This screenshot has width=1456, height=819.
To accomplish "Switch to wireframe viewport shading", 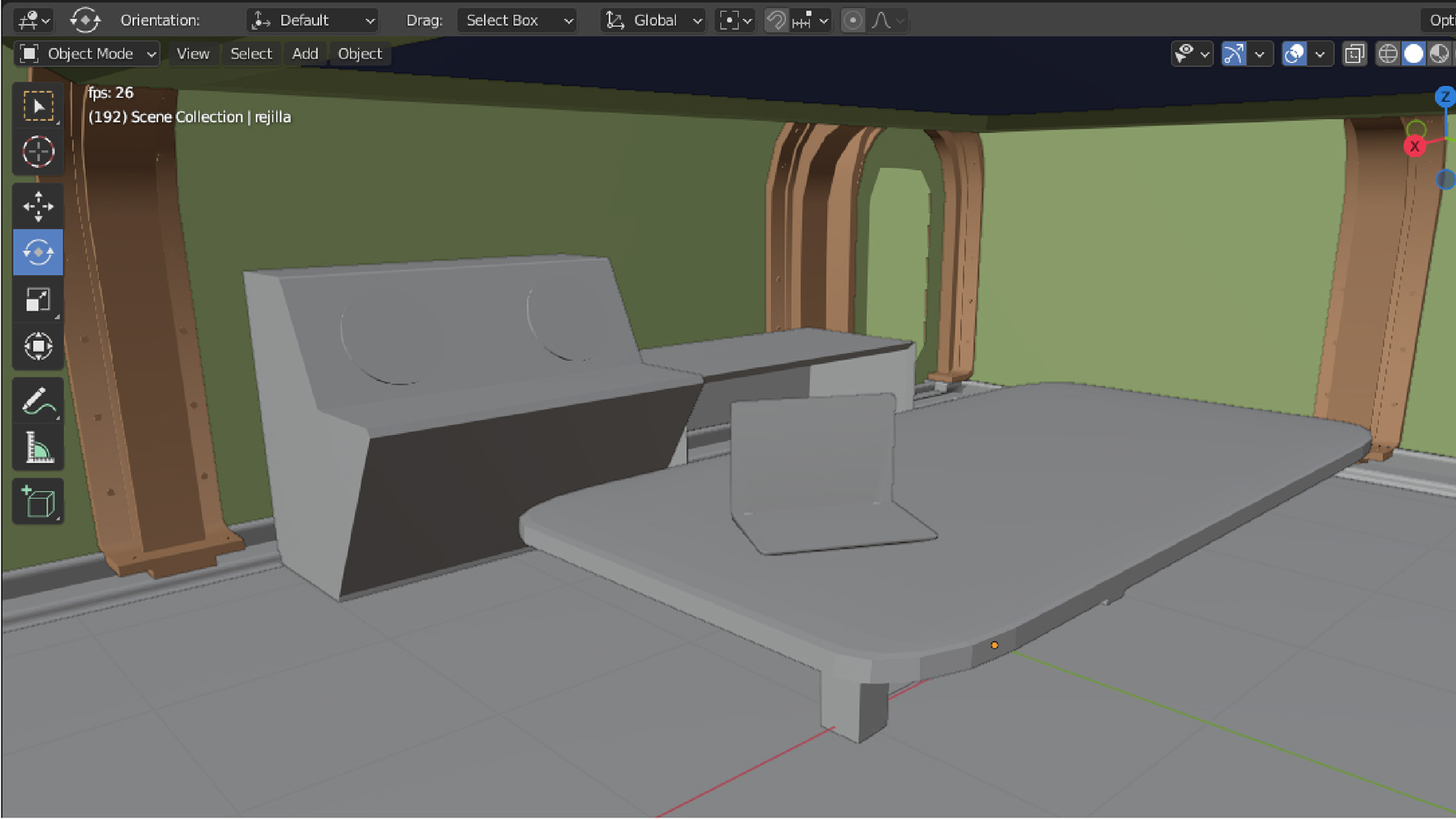I will coord(1387,54).
